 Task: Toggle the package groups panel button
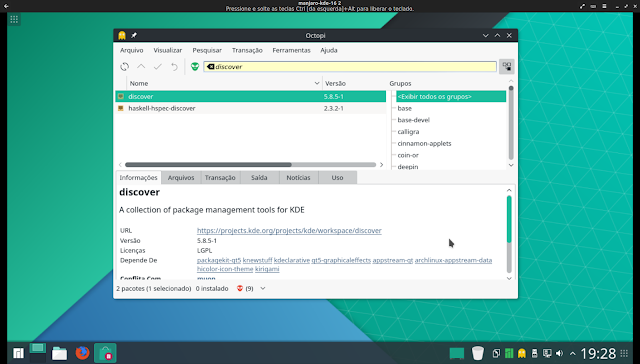507,67
